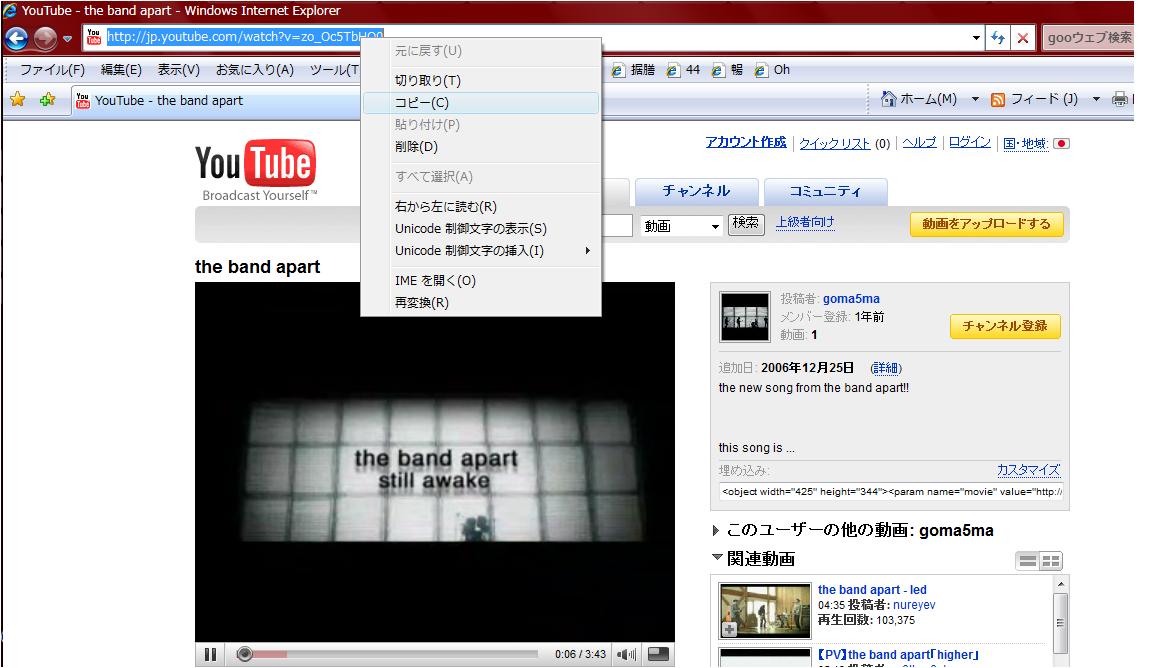Image resolution: width=1149 pixels, height=668 pixels.
Task: Click the (詳細) details link
Action: tap(886, 368)
